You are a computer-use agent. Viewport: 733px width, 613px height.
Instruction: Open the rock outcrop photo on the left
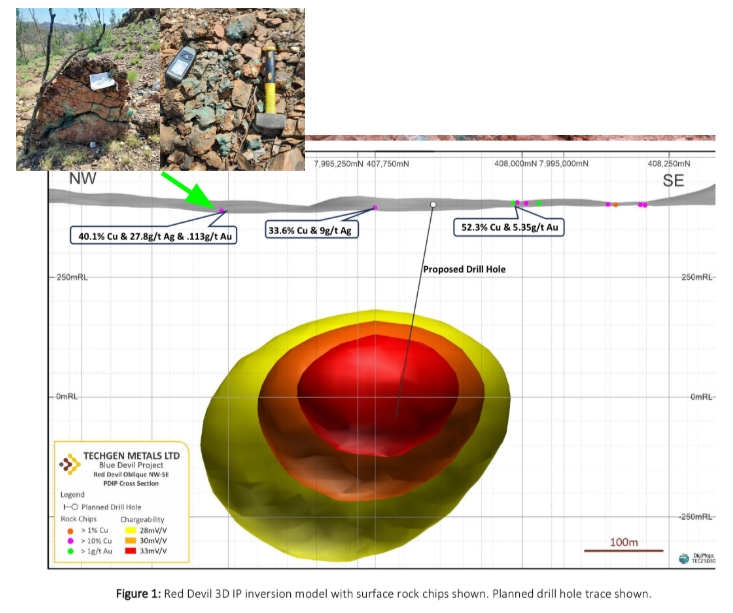(x=88, y=85)
